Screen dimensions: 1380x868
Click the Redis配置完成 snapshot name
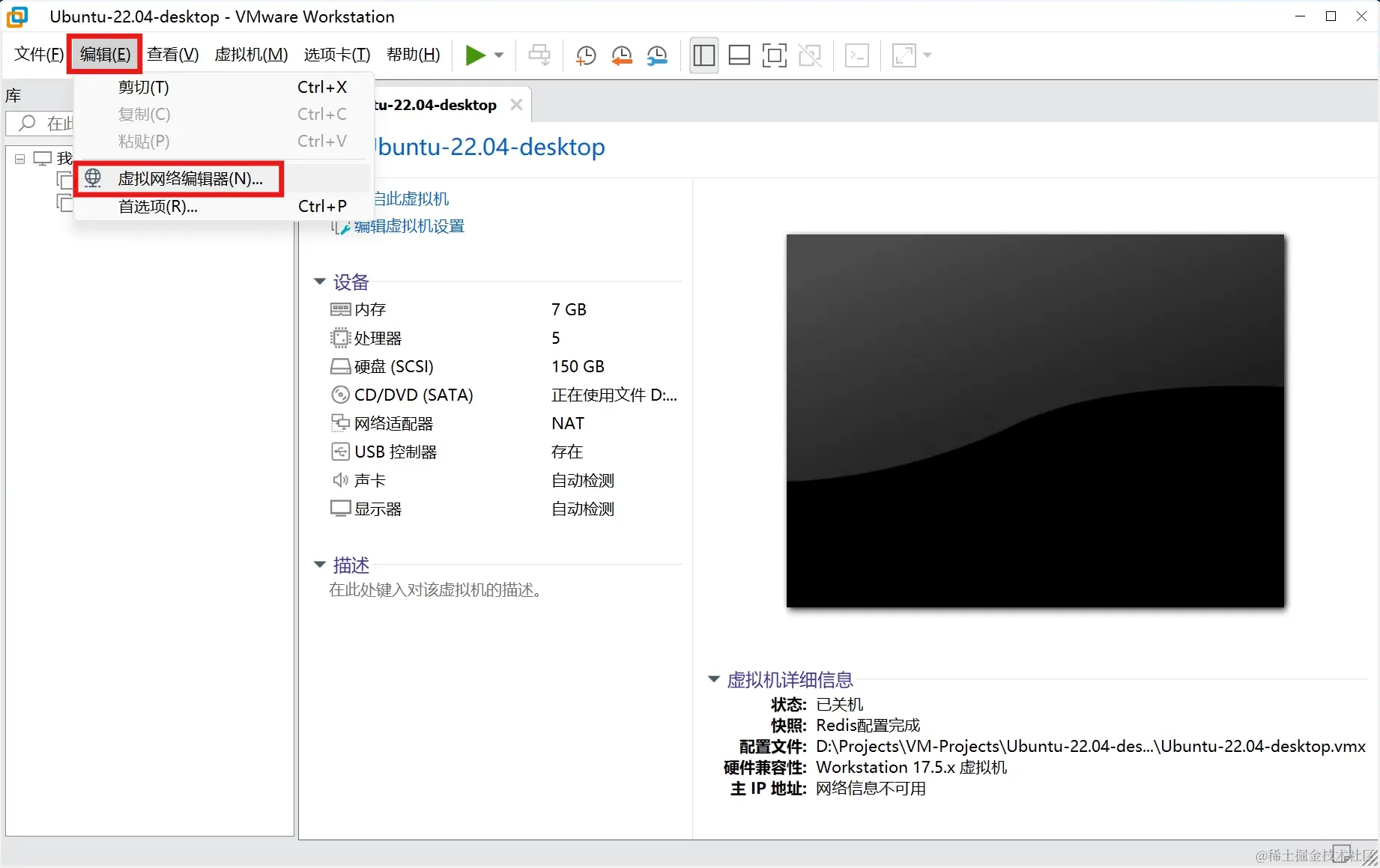(x=868, y=726)
